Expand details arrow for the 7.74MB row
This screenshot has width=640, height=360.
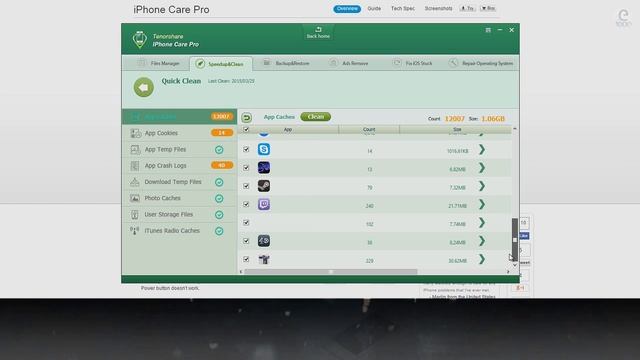(482, 222)
